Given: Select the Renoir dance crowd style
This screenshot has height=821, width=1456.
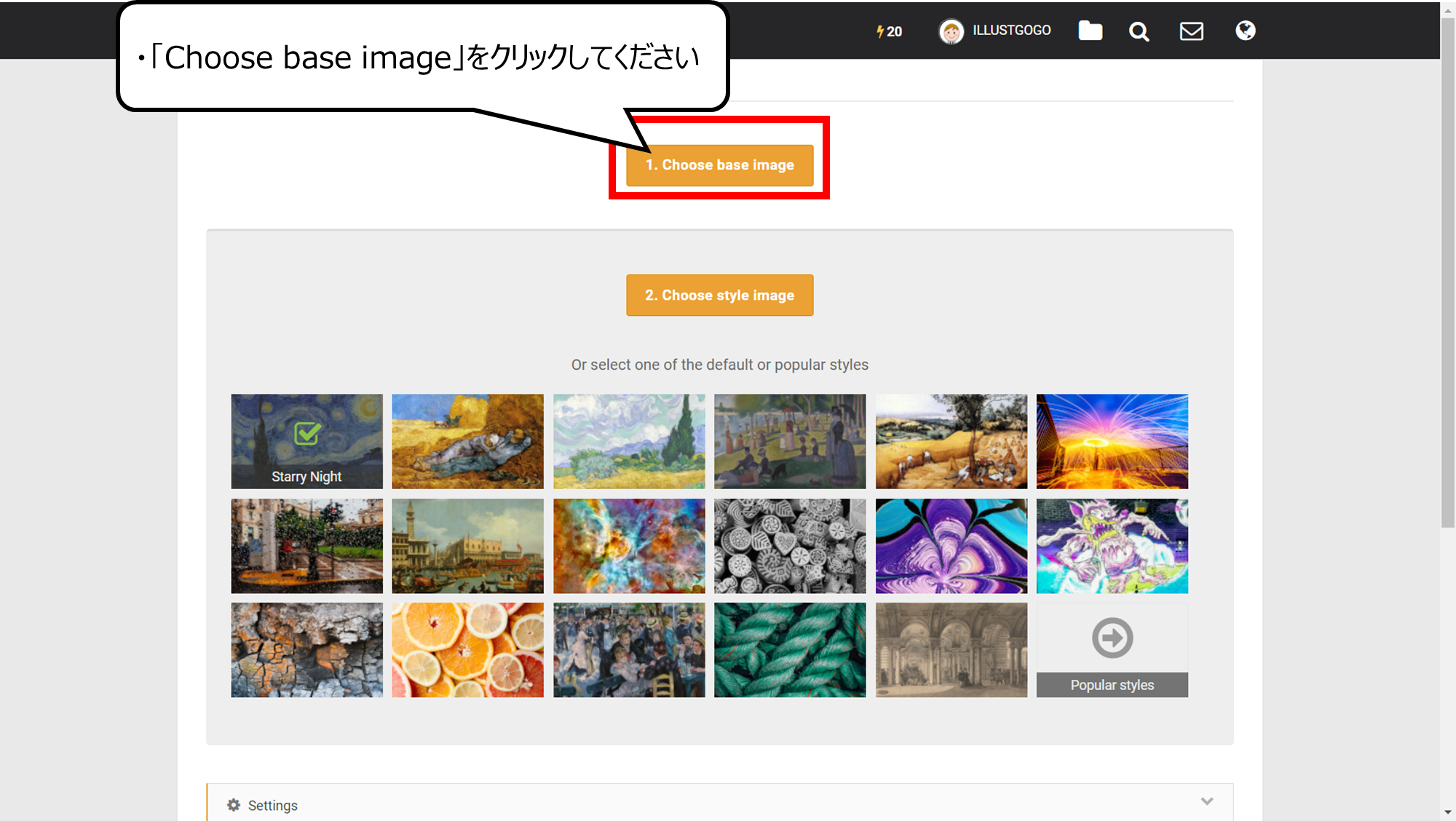Looking at the screenshot, I should pos(629,650).
